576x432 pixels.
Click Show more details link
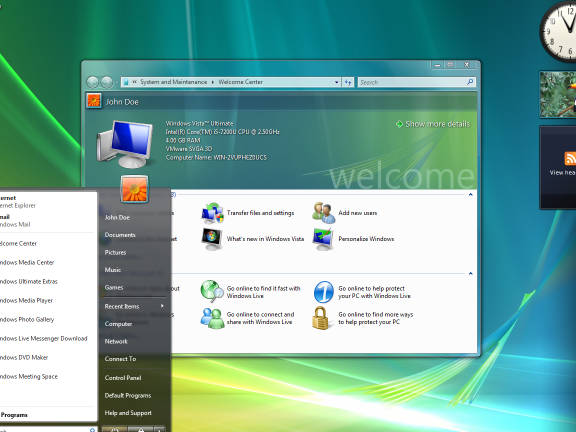438,124
